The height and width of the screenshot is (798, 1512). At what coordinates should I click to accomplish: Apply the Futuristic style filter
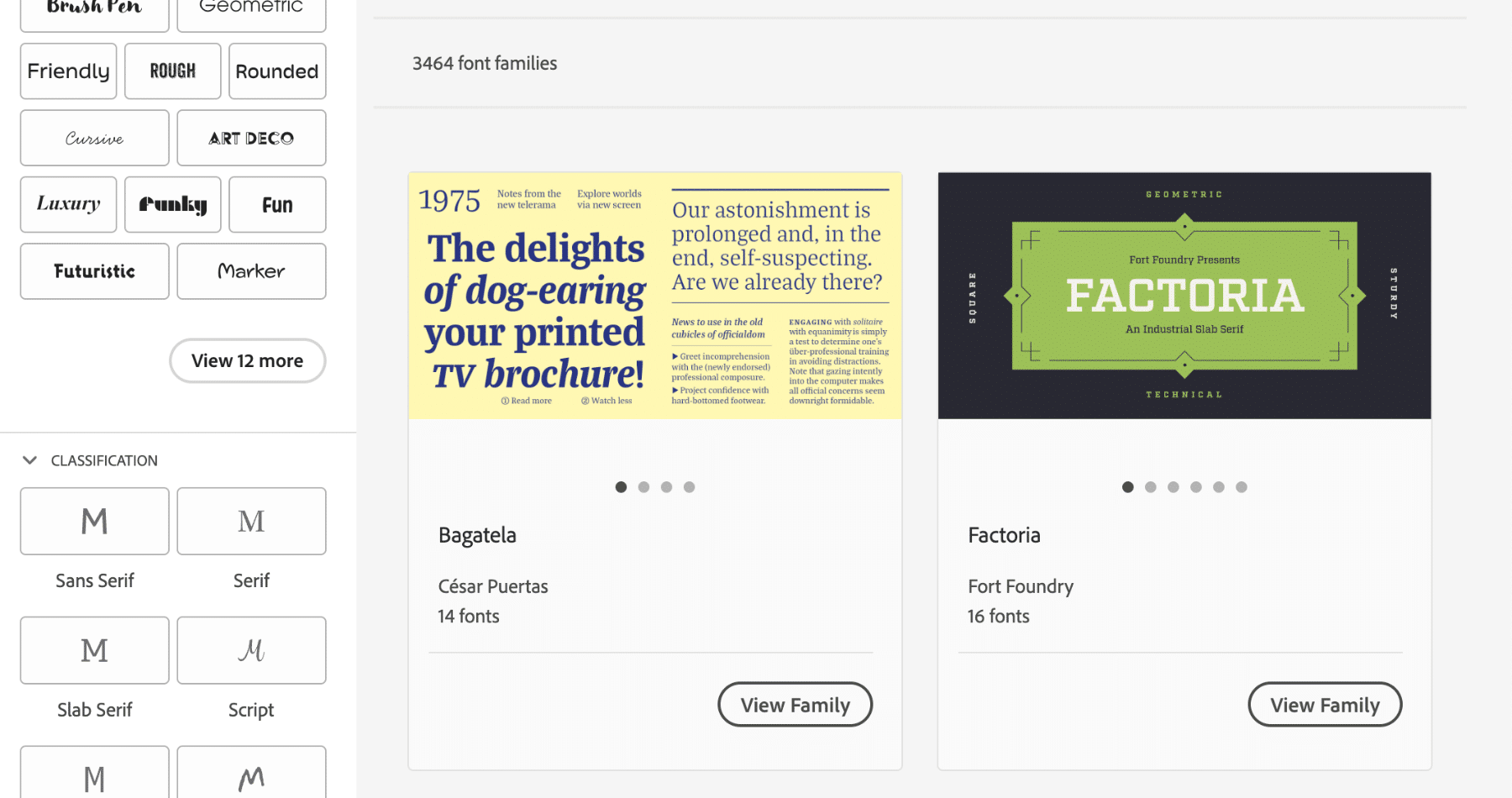93,270
